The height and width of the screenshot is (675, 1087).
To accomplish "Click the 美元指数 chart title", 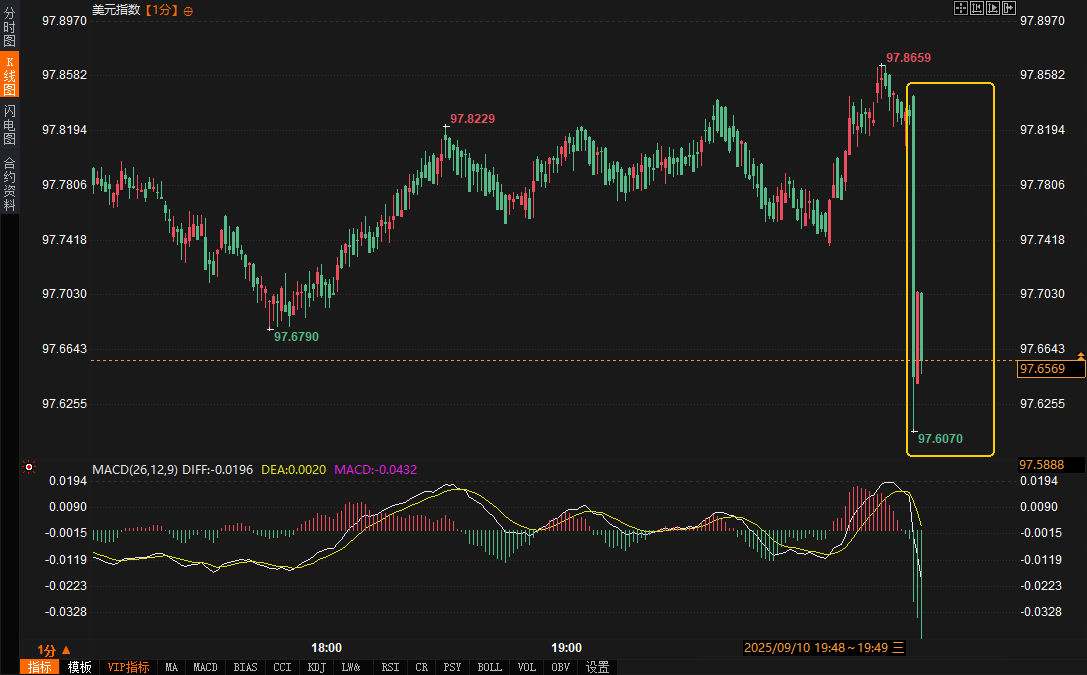I will 116,10.
